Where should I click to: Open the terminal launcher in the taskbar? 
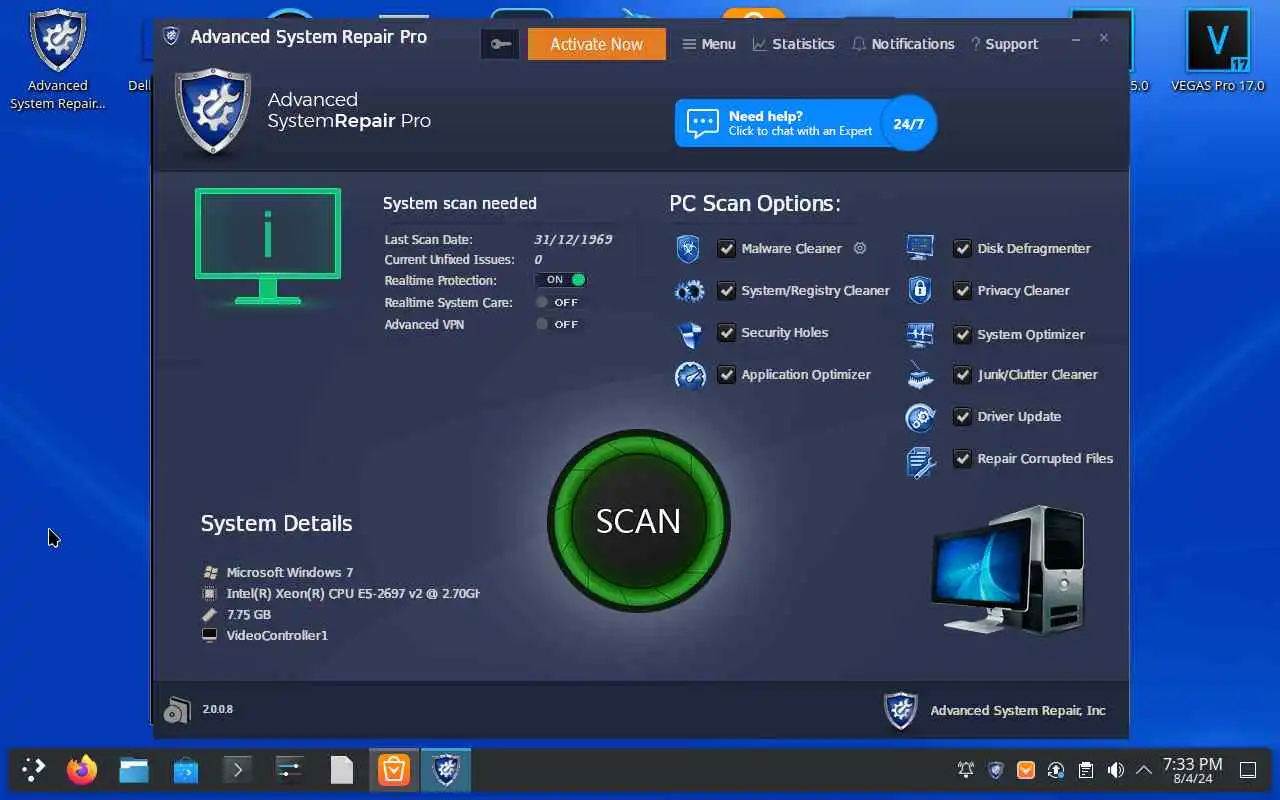pos(238,770)
